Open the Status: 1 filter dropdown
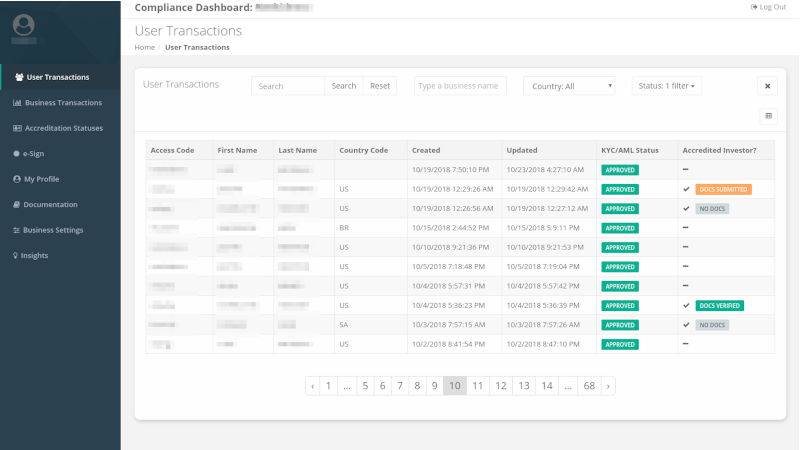800x450 pixels. (x=666, y=86)
